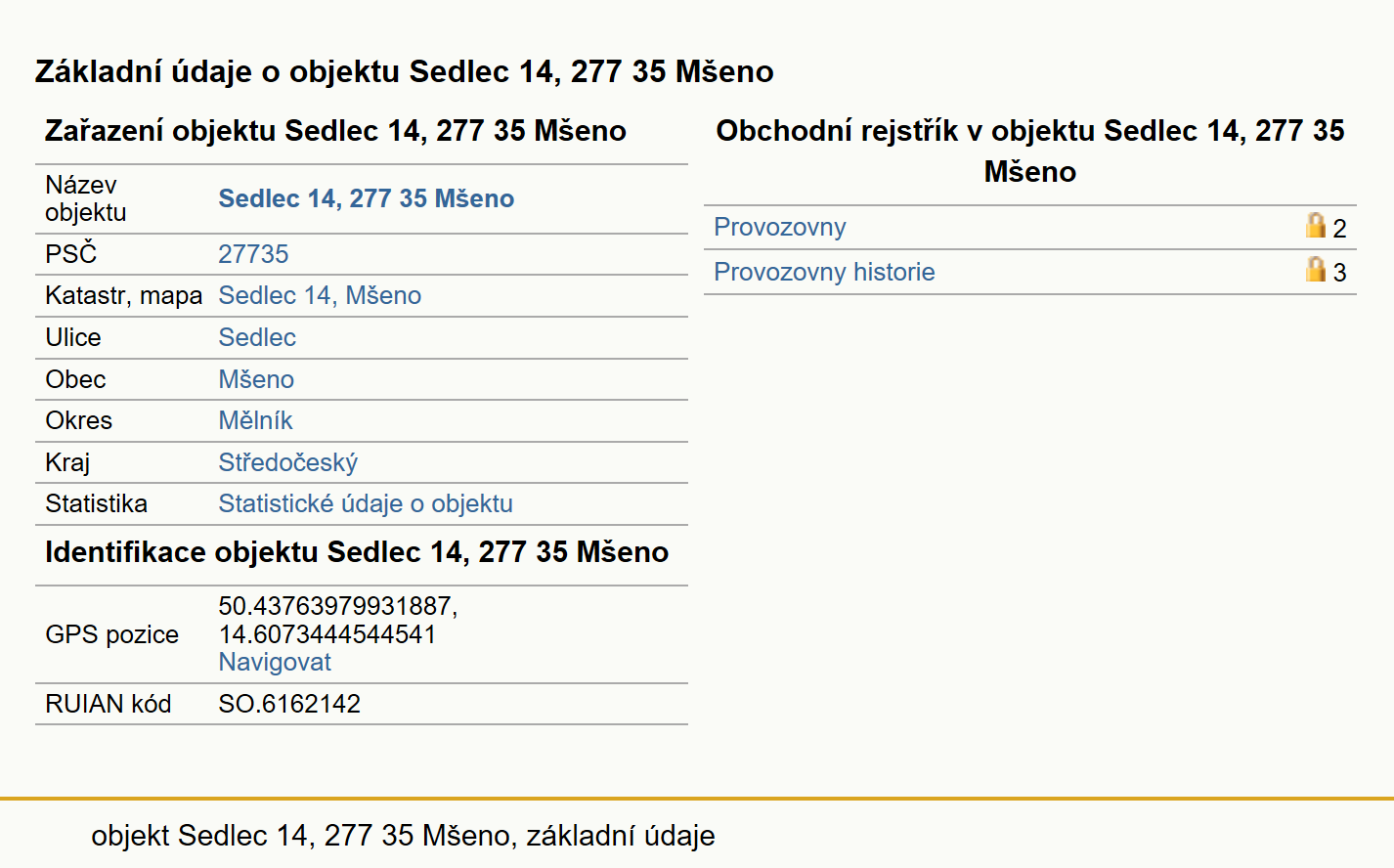1394x868 pixels.
Task: Go to the Mělník district link
Action: (255, 420)
